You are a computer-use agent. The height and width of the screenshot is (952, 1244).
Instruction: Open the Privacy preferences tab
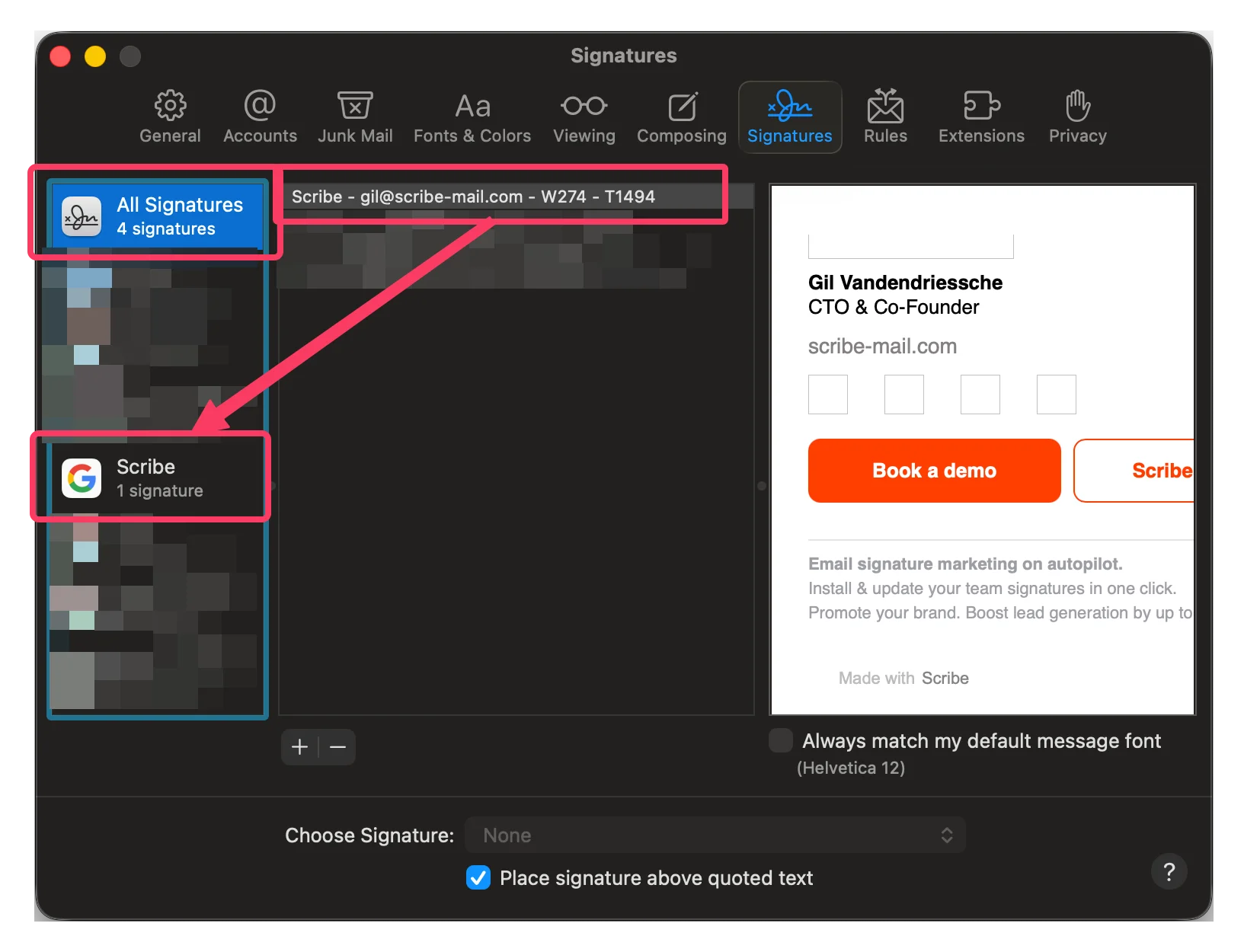pyautogui.click(x=1077, y=117)
